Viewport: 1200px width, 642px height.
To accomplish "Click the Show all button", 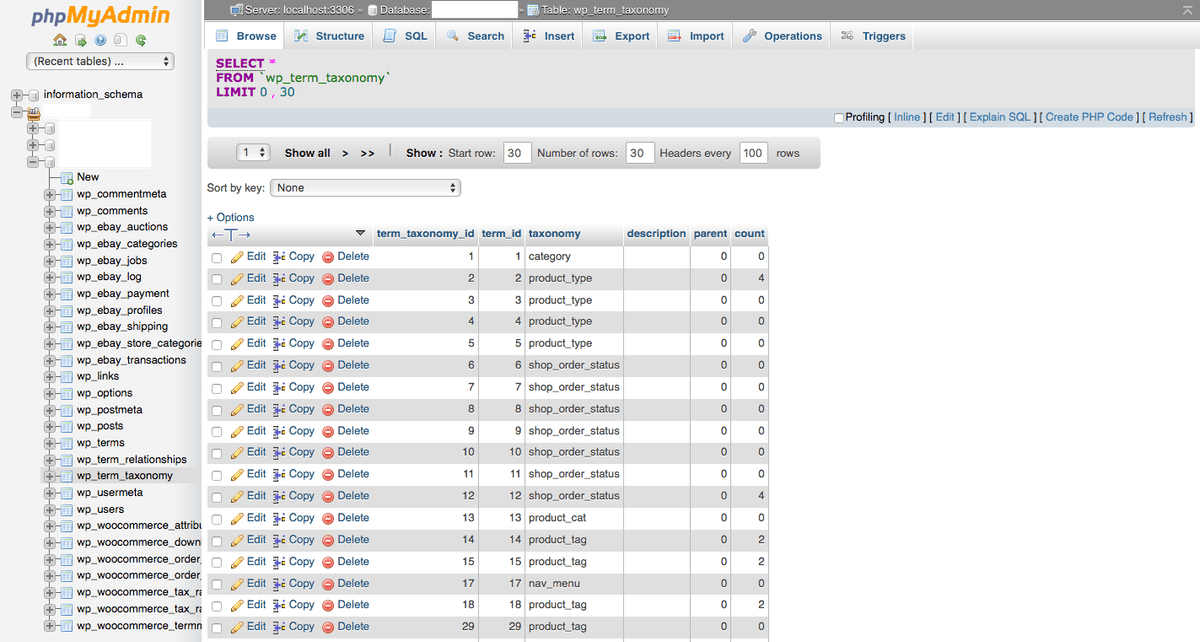I will tap(307, 153).
